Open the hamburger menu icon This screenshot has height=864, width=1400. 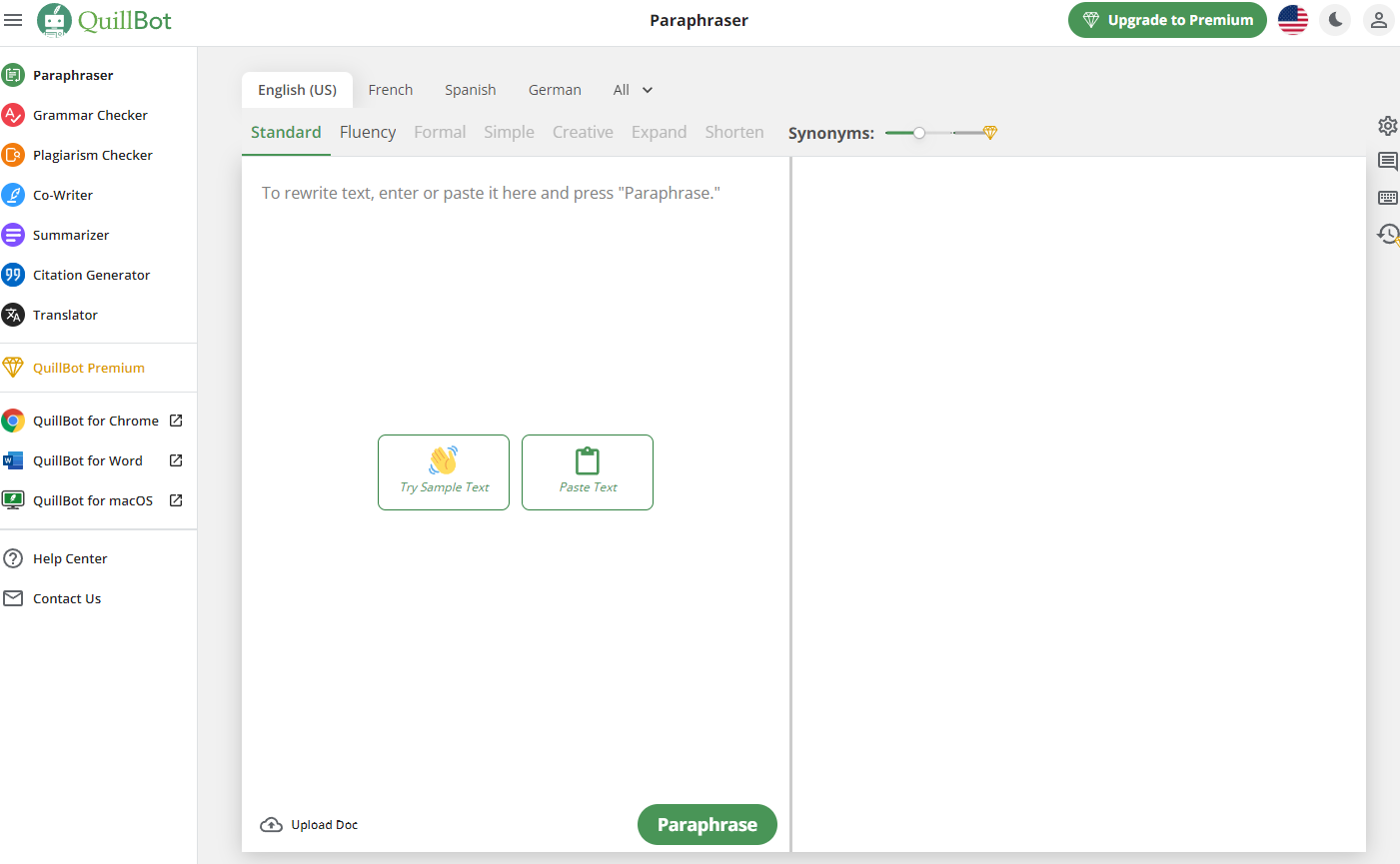13,20
